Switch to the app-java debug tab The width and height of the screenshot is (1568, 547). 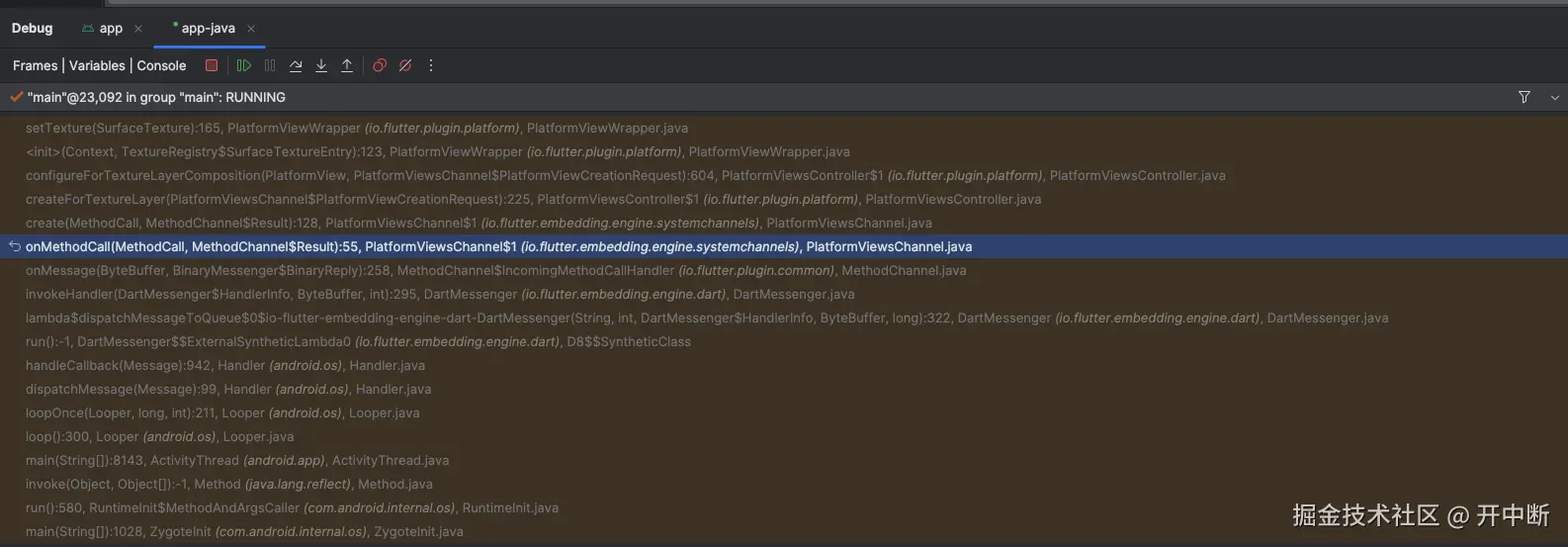tap(208, 29)
